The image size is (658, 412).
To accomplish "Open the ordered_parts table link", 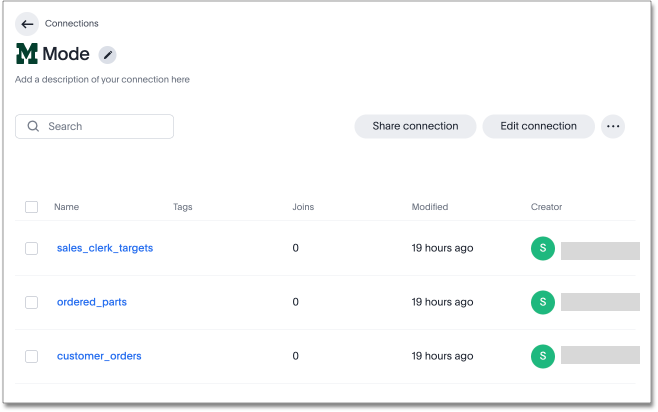I will tap(92, 302).
